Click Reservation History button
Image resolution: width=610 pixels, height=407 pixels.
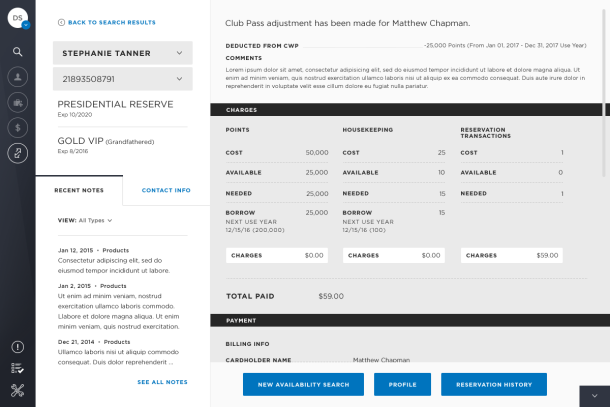494,384
